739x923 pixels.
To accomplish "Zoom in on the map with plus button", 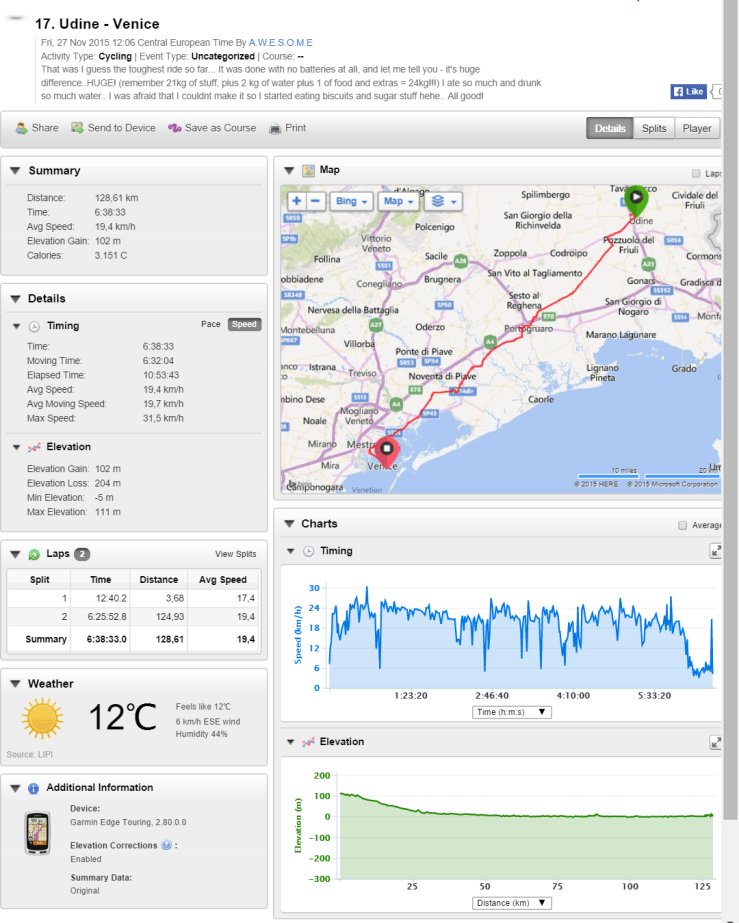I will click(x=297, y=201).
